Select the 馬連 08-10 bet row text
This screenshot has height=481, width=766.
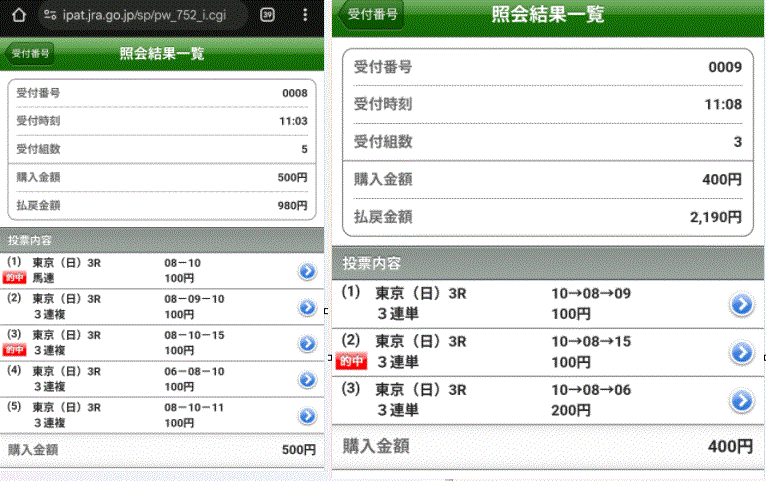162,271
